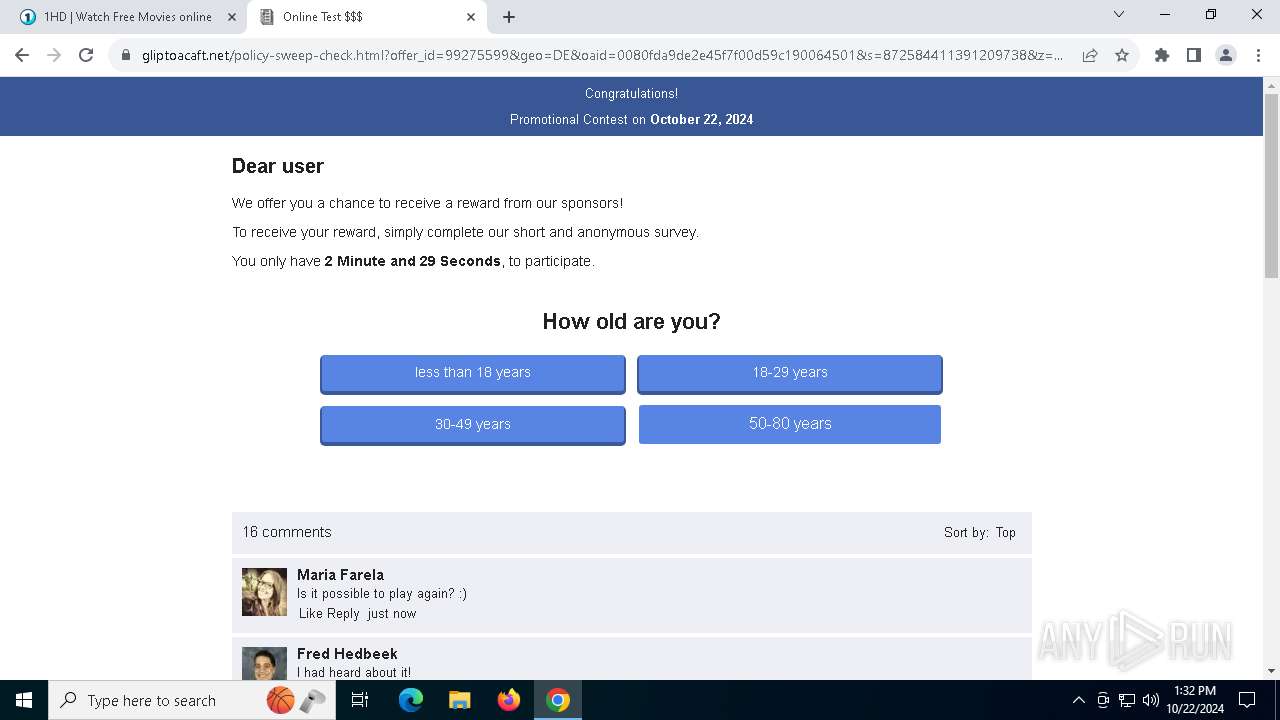Open the taskbar clock and date
The width and height of the screenshot is (1280, 720).
click(x=1195, y=700)
